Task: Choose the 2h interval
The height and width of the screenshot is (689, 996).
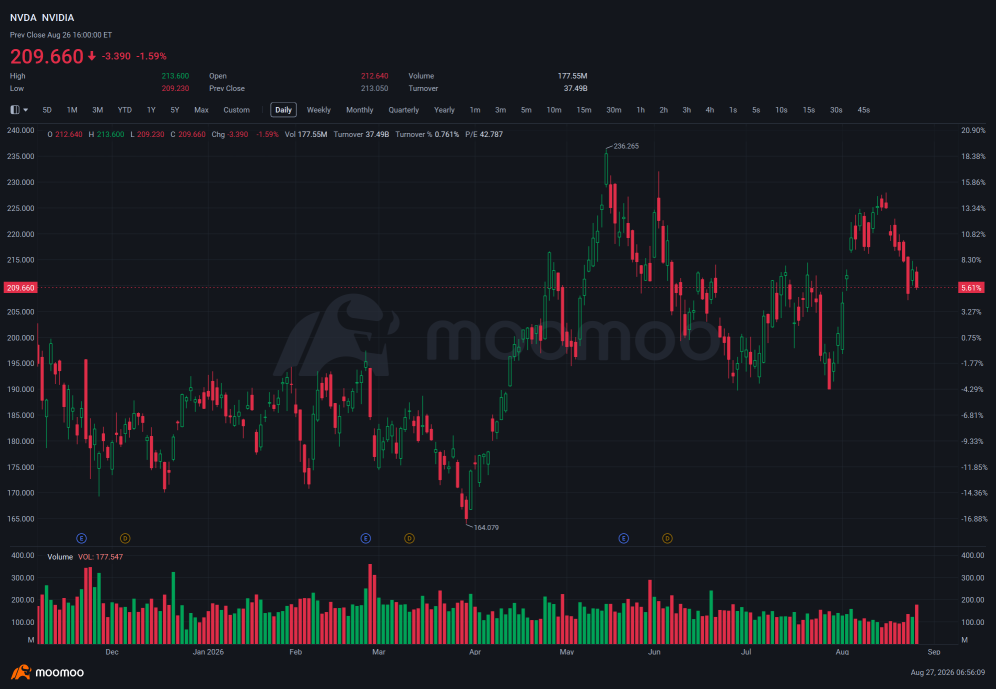Action: 663,110
